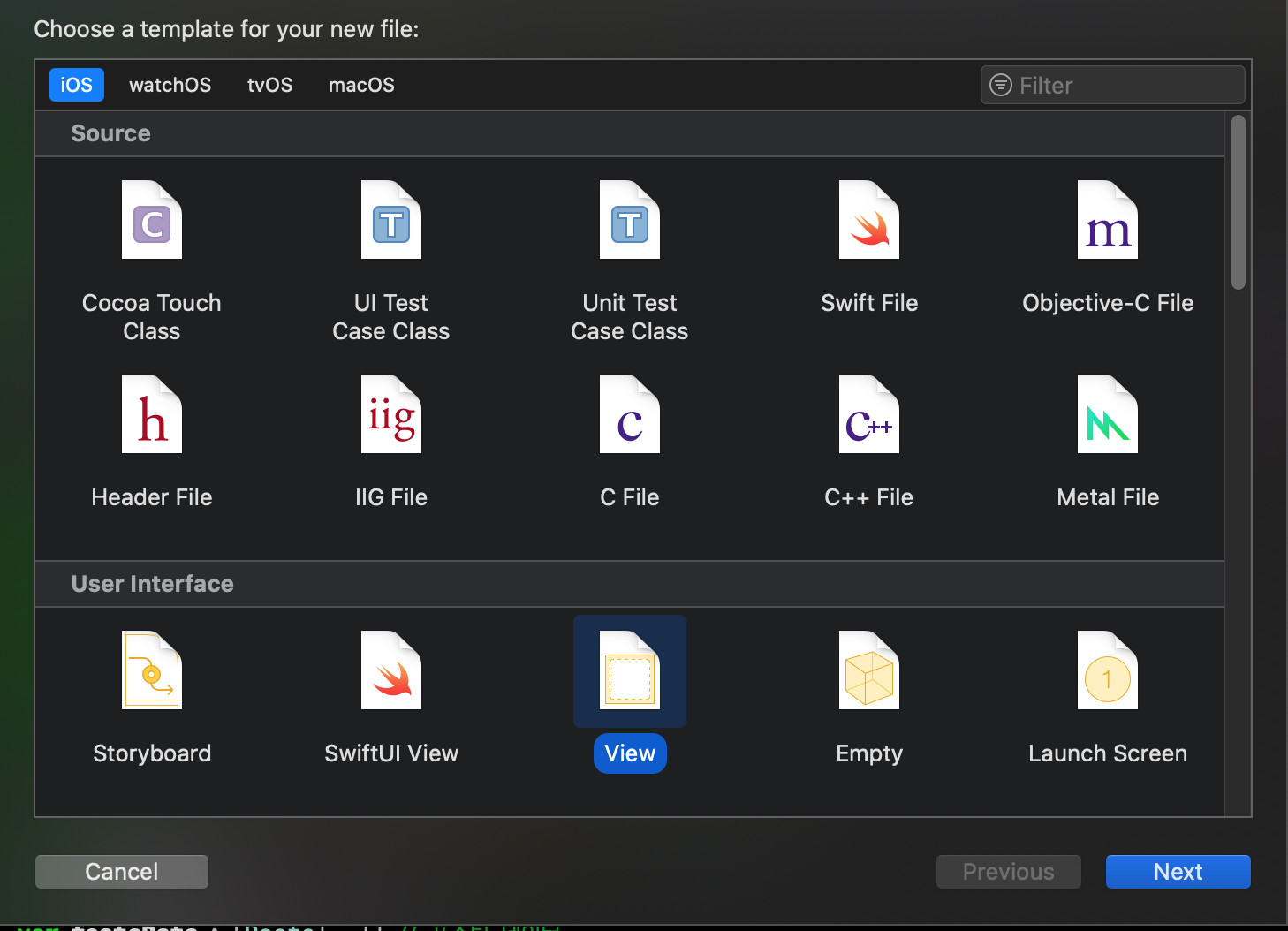
Task: Choose the Objective-C File icon
Action: coord(1108,220)
